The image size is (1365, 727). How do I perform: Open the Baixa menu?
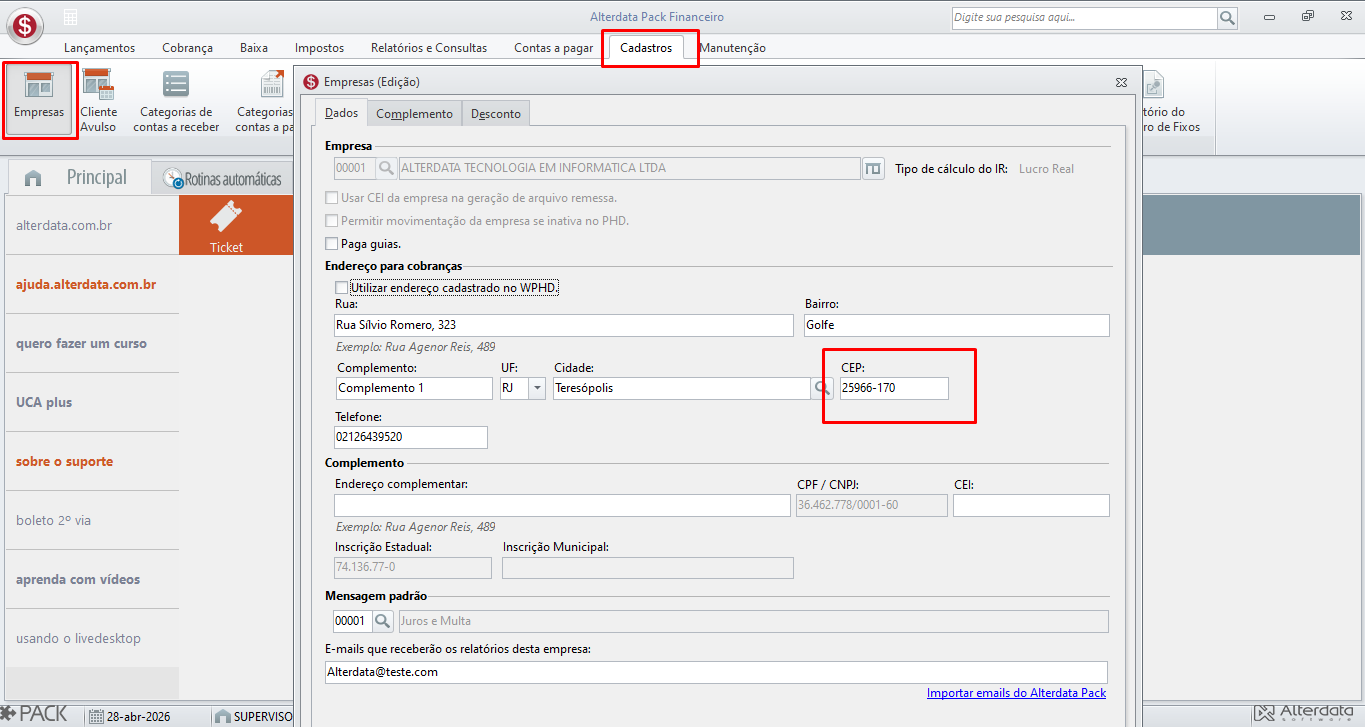pos(254,48)
